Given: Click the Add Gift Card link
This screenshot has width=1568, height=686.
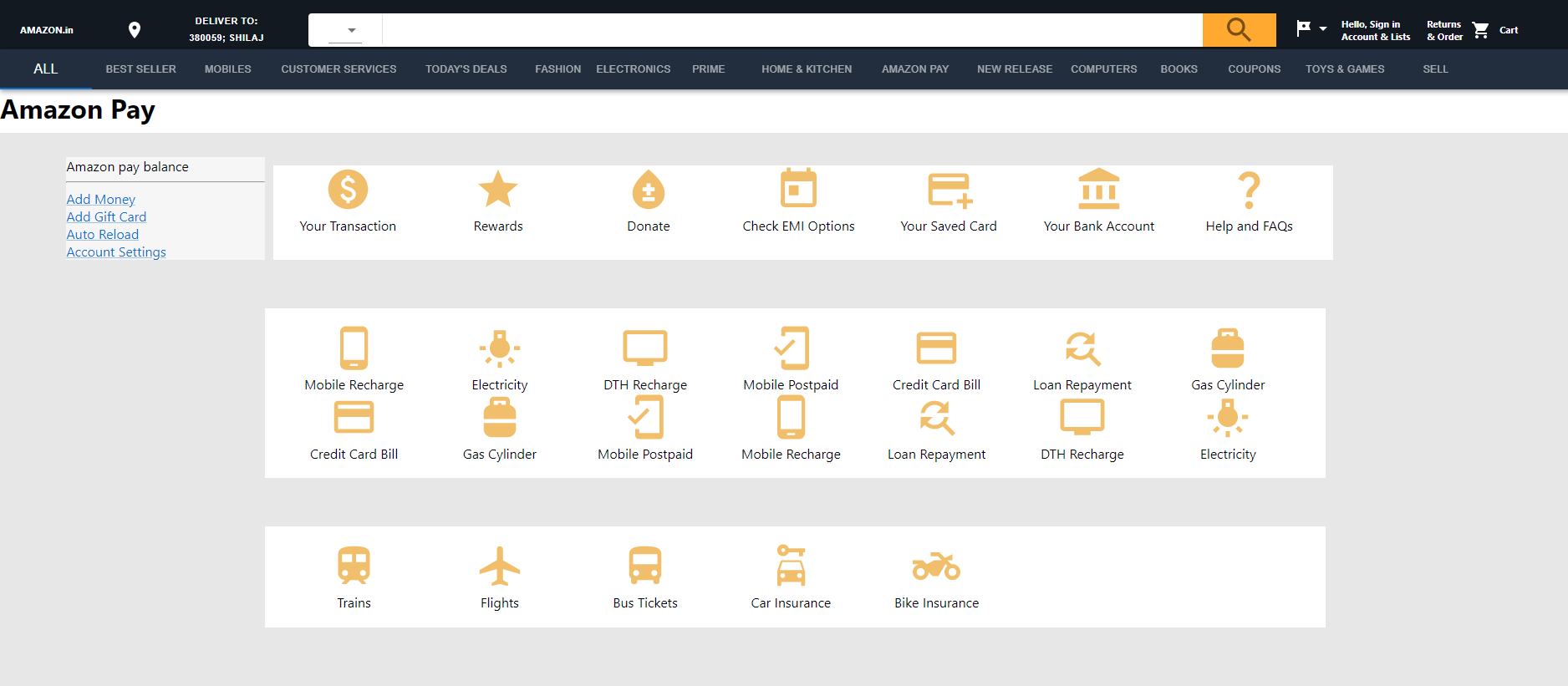Looking at the screenshot, I should (x=106, y=216).
